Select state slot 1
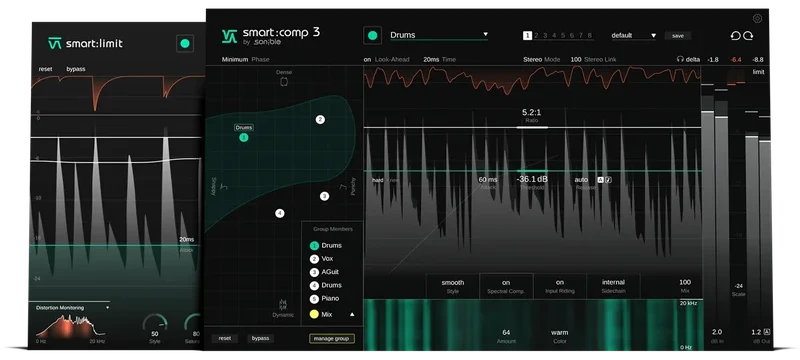800x360 pixels. tap(527, 35)
